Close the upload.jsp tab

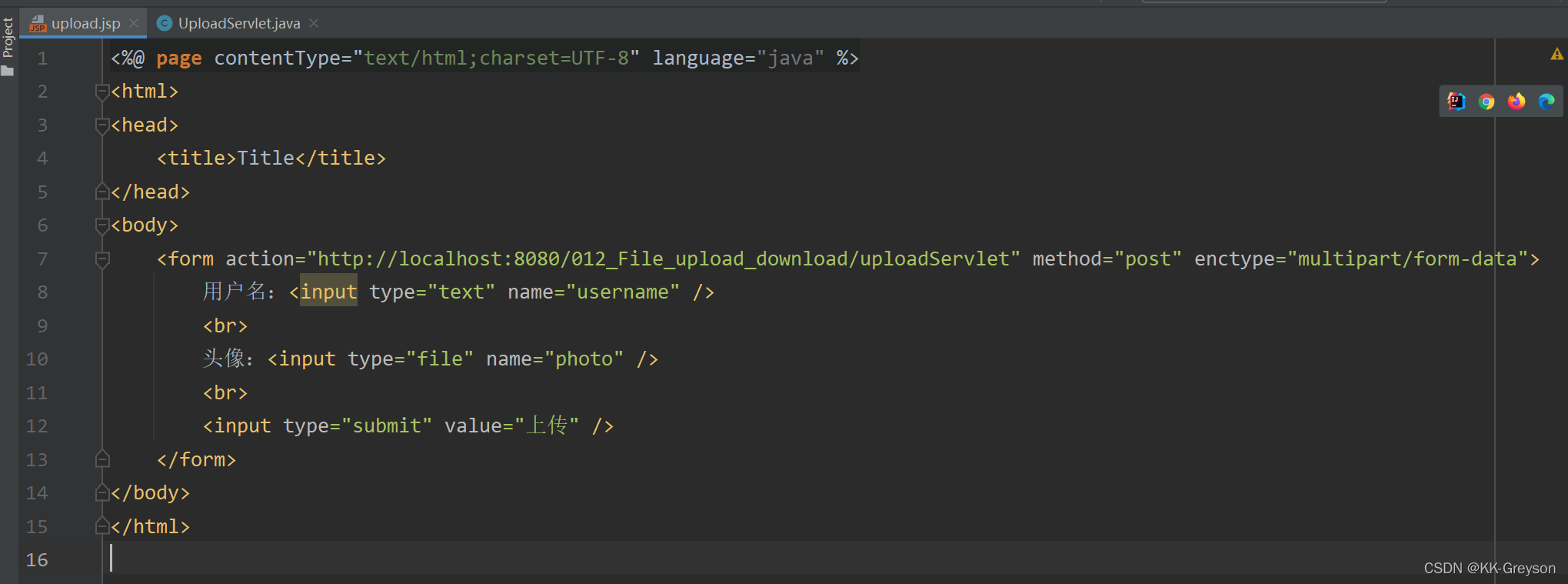(134, 23)
